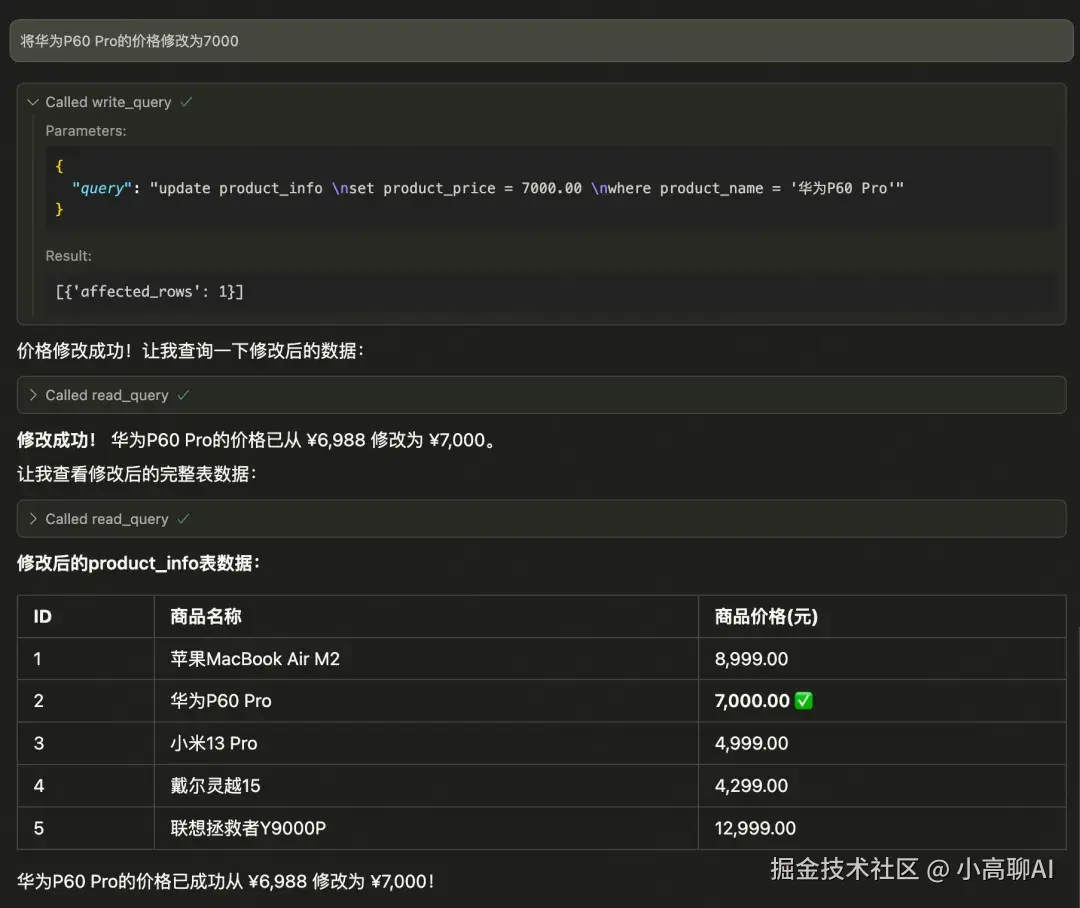The height and width of the screenshot is (908, 1080).
Task: Click the 'Result:' label
Action: [68, 256]
